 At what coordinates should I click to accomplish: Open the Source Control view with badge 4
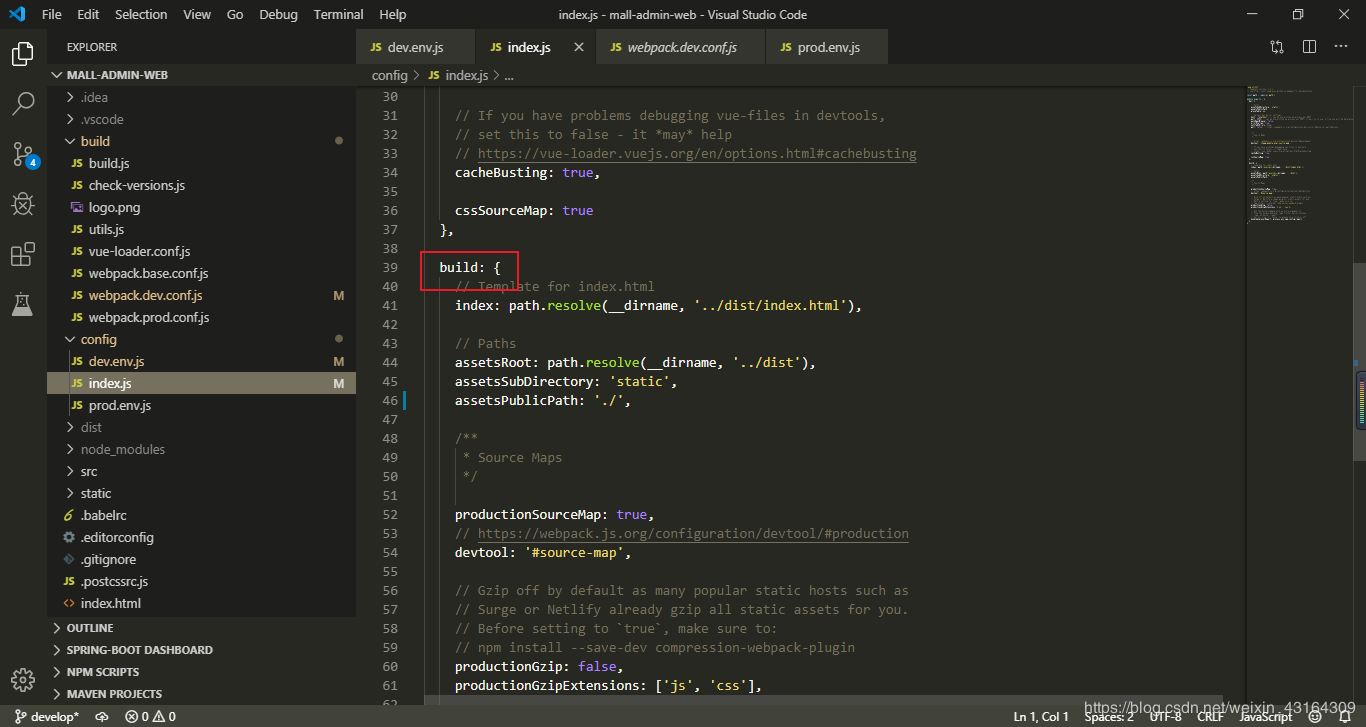(24, 155)
